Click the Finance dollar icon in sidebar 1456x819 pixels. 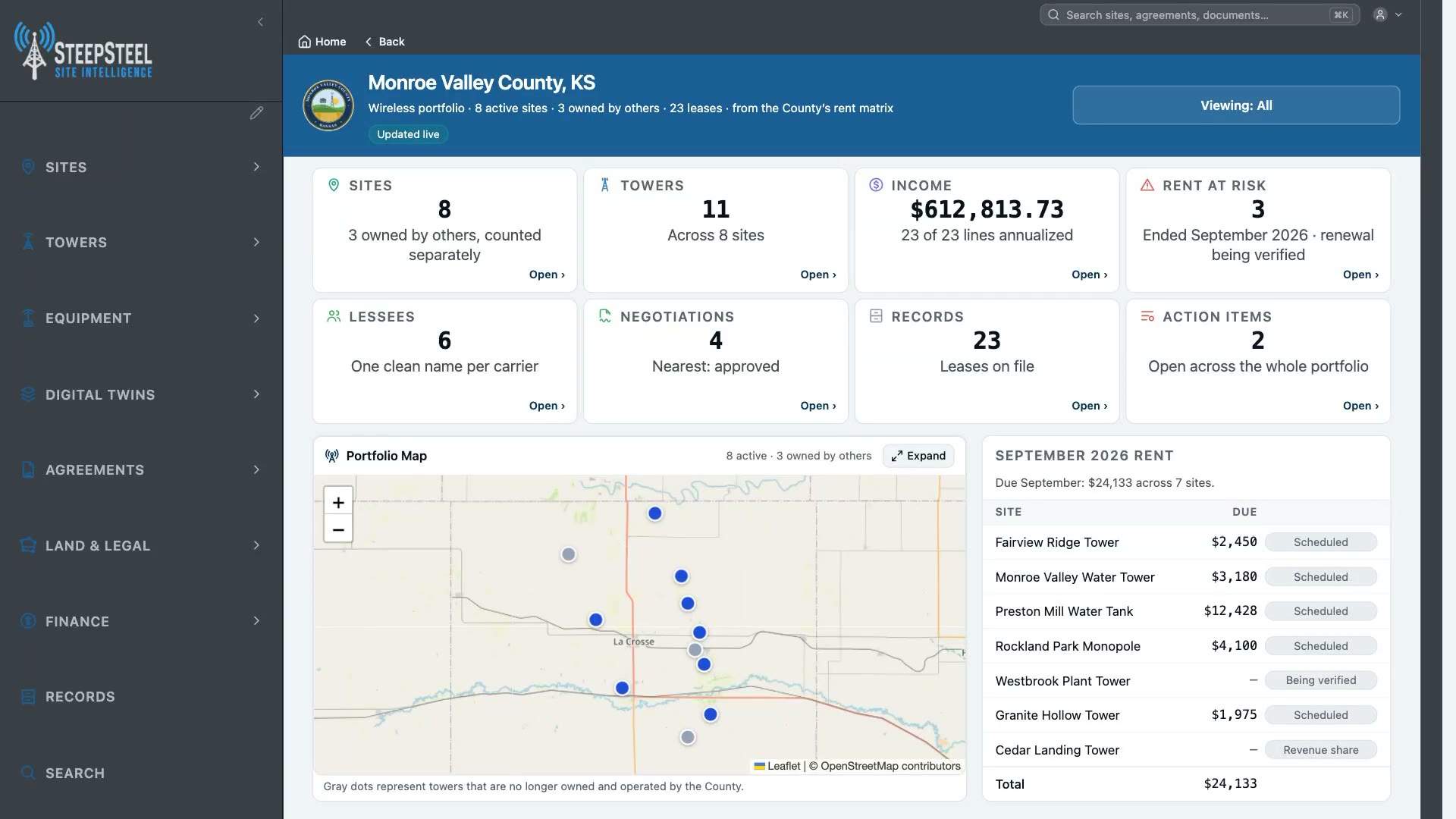coord(28,621)
